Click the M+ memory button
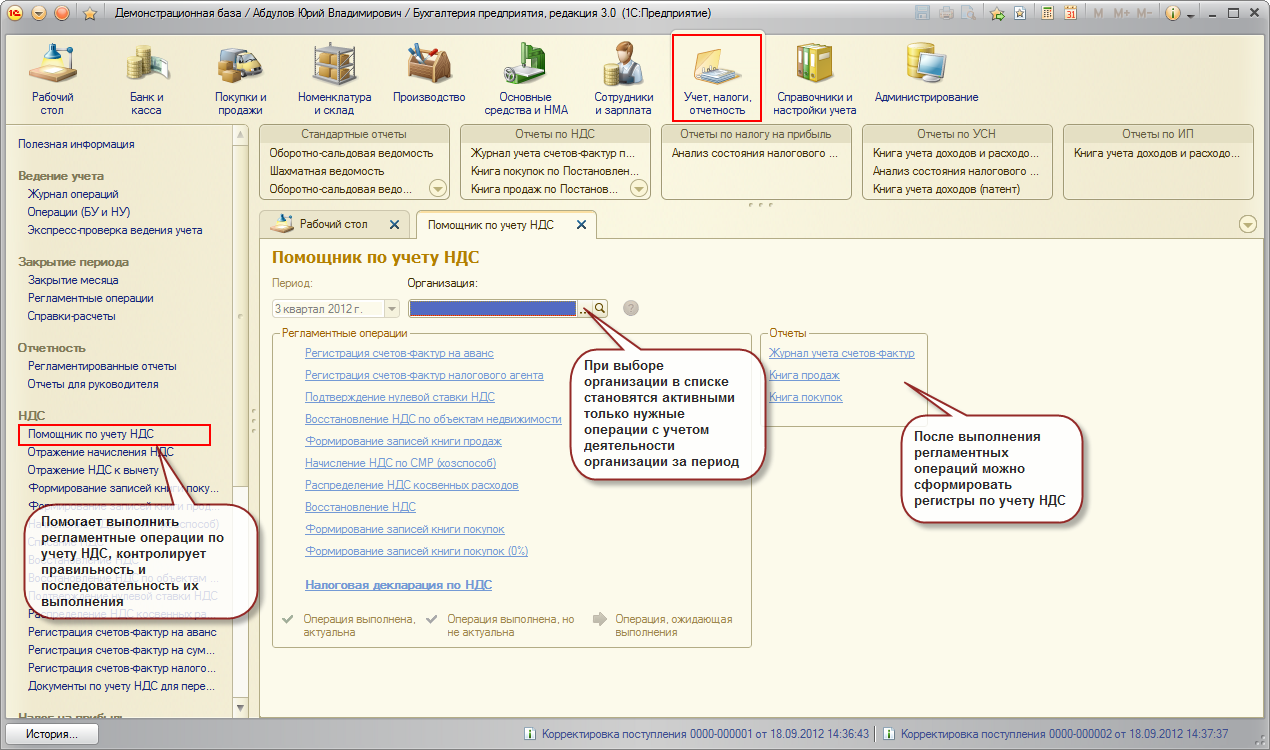 coord(1120,14)
